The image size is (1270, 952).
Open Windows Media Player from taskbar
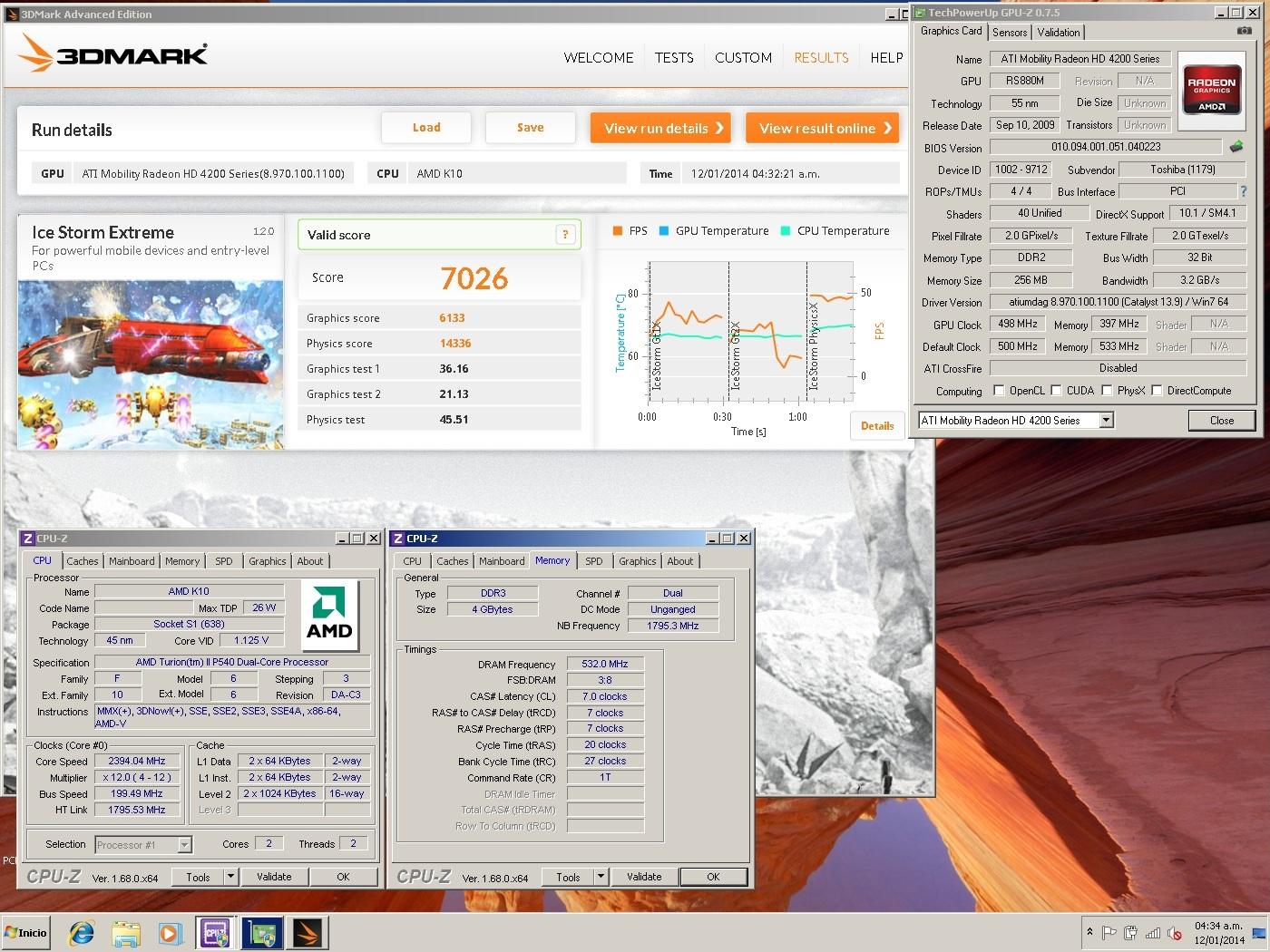pyautogui.click(x=170, y=932)
